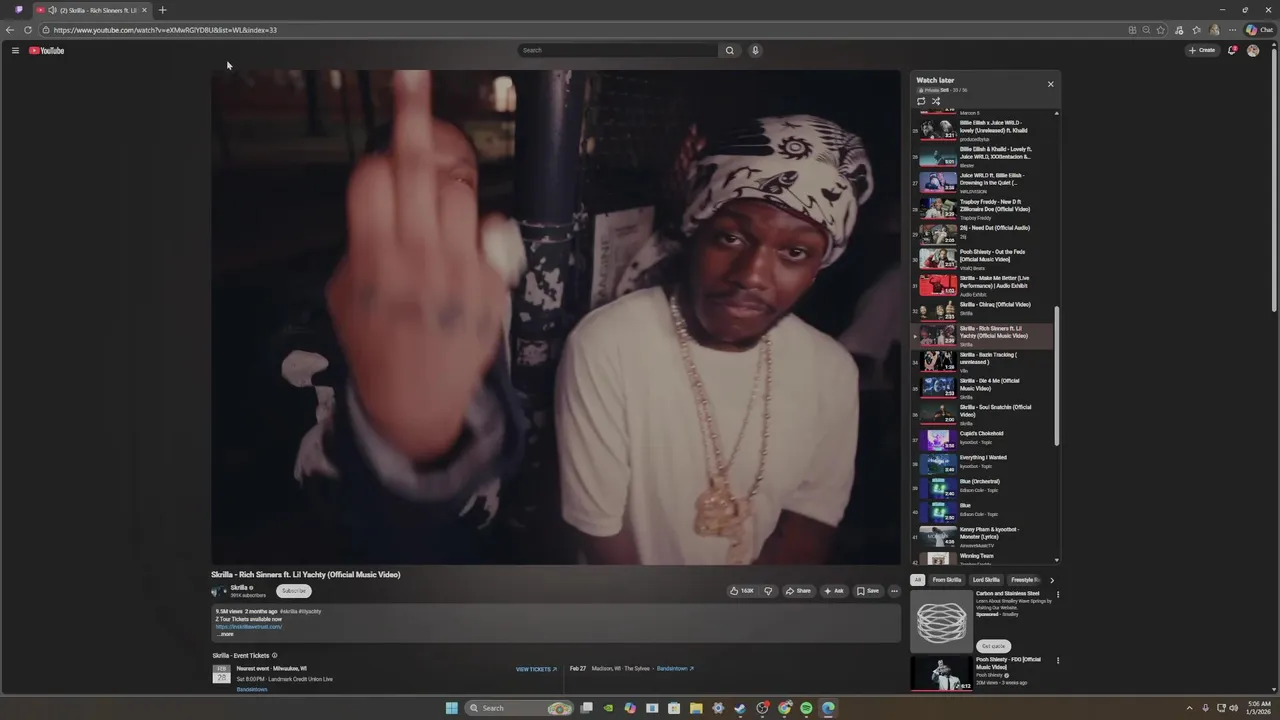The image size is (1280, 720).
Task: Open the Windows Start menu
Action: pyautogui.click(x=452, y=708)
